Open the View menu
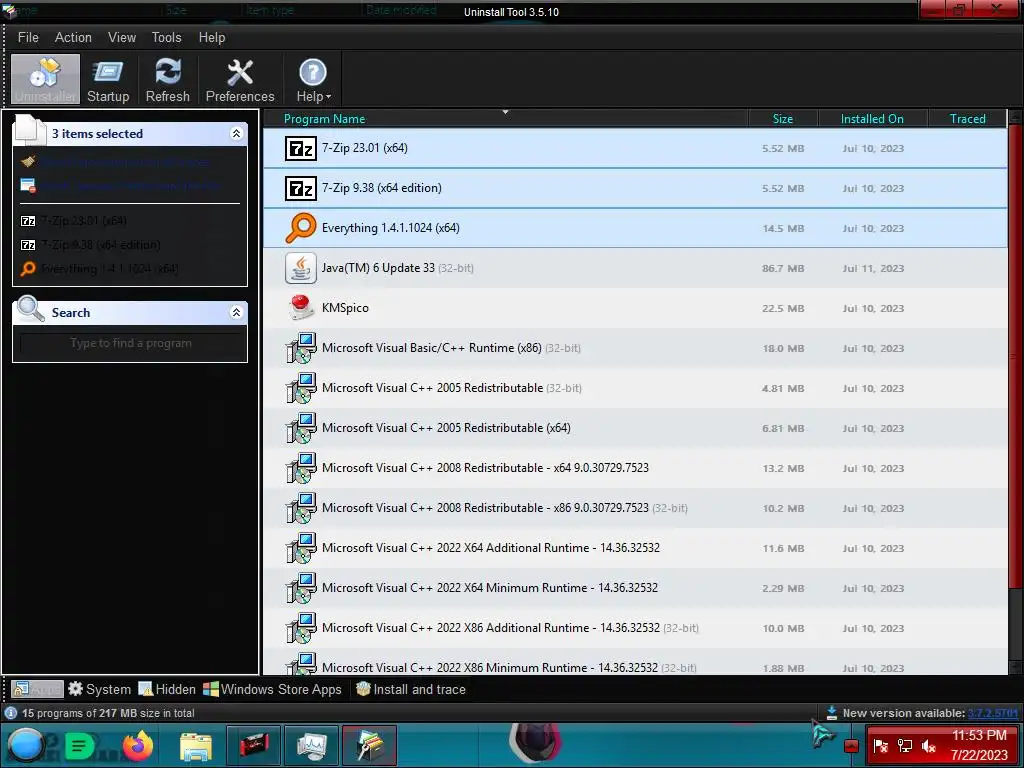1024x768 pixels. click(121, 37)
